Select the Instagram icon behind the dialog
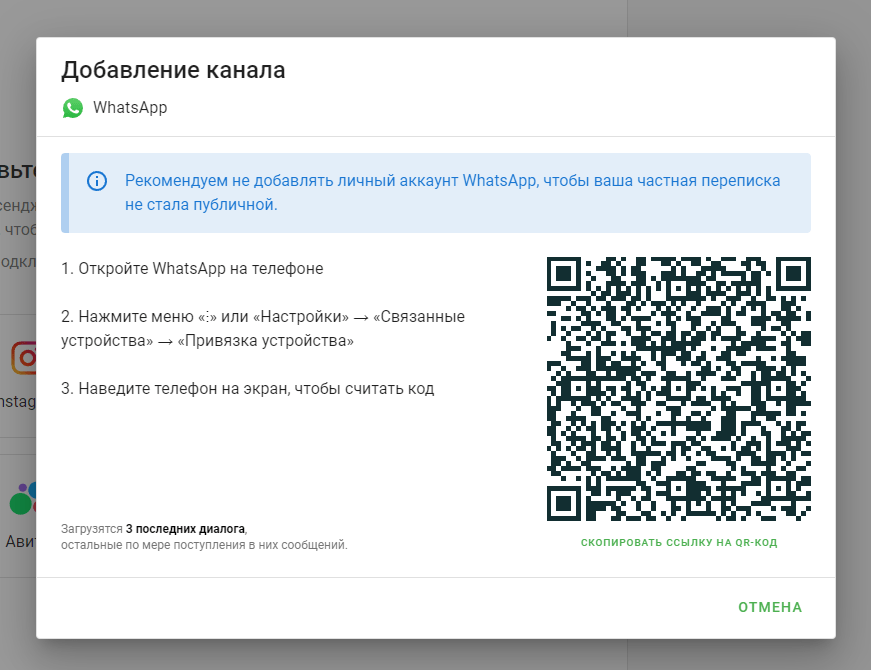 point(23,358)
